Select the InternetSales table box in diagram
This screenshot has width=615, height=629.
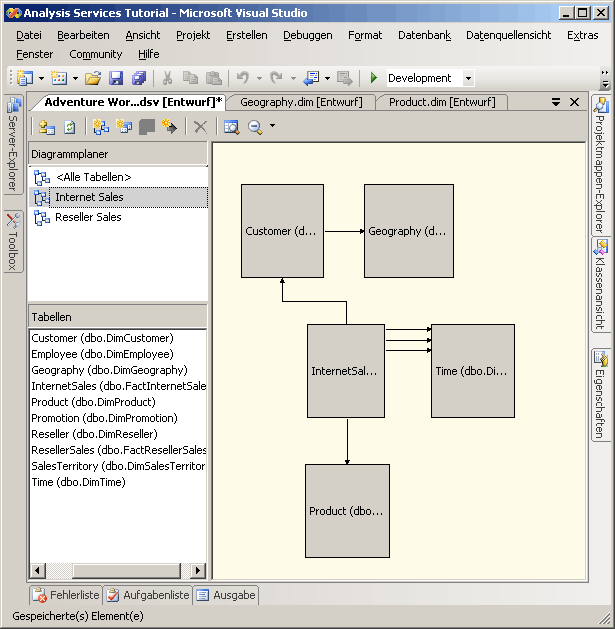point(346,371)
